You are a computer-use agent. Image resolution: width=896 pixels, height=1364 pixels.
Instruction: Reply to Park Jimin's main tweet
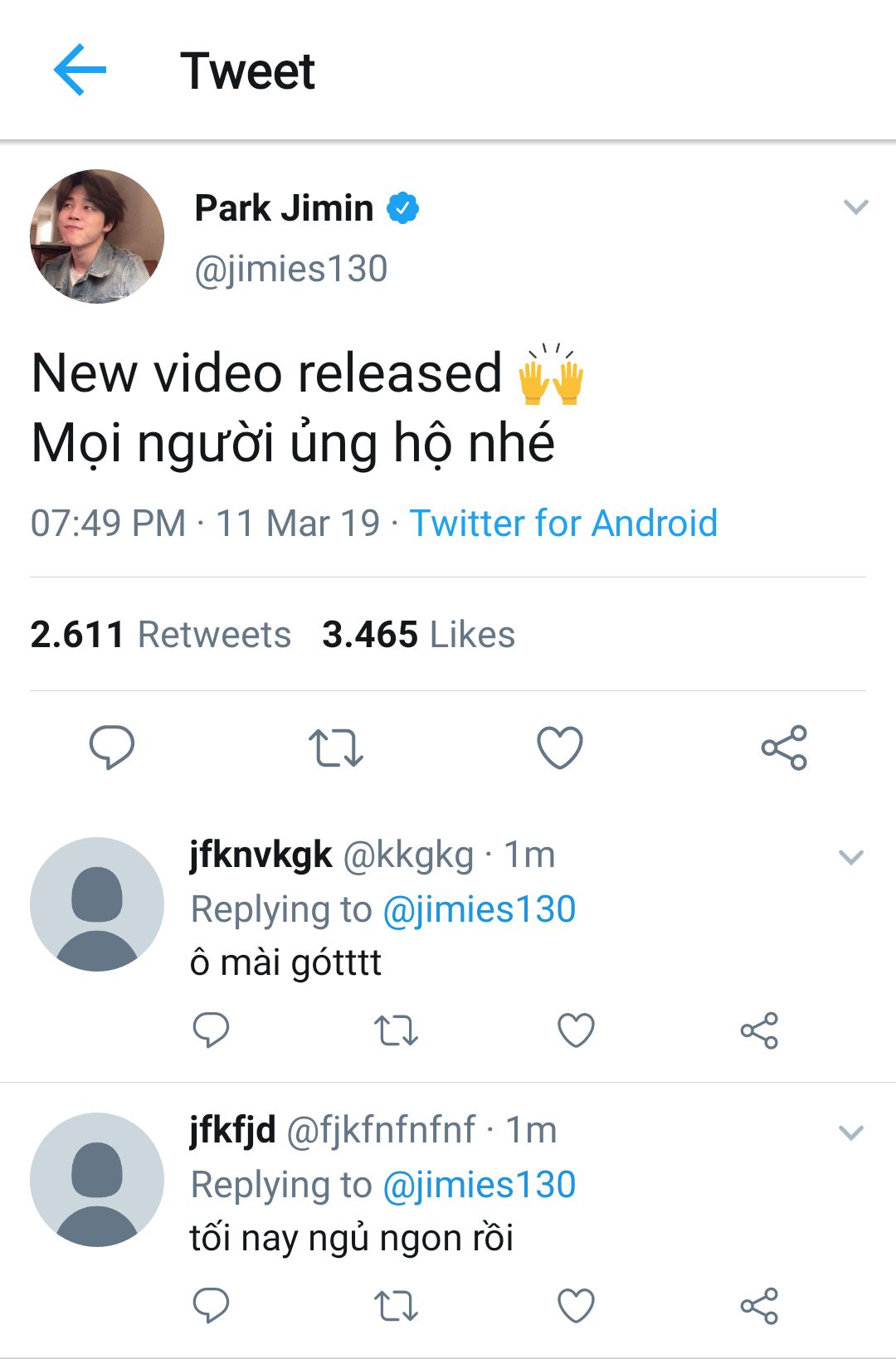[112, 747]
